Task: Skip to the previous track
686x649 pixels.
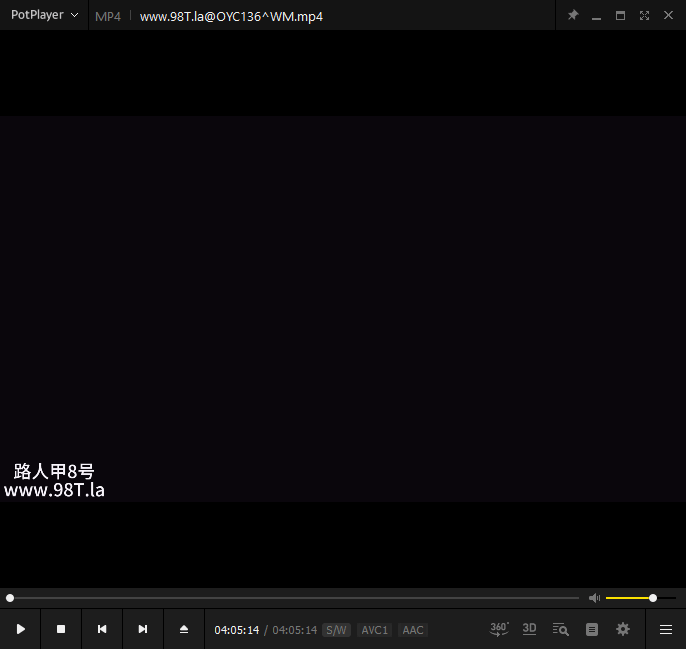Action: (102, 629)
